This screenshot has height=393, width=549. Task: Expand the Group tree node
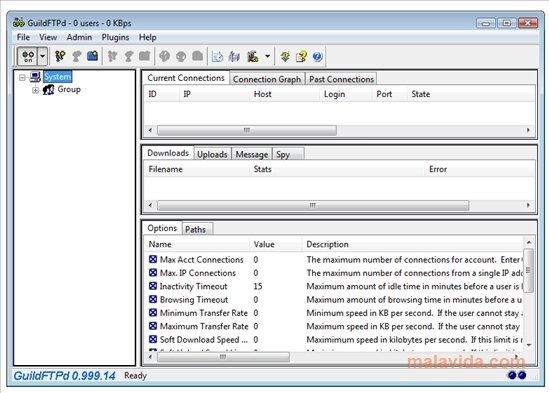[x=35, y=90]
